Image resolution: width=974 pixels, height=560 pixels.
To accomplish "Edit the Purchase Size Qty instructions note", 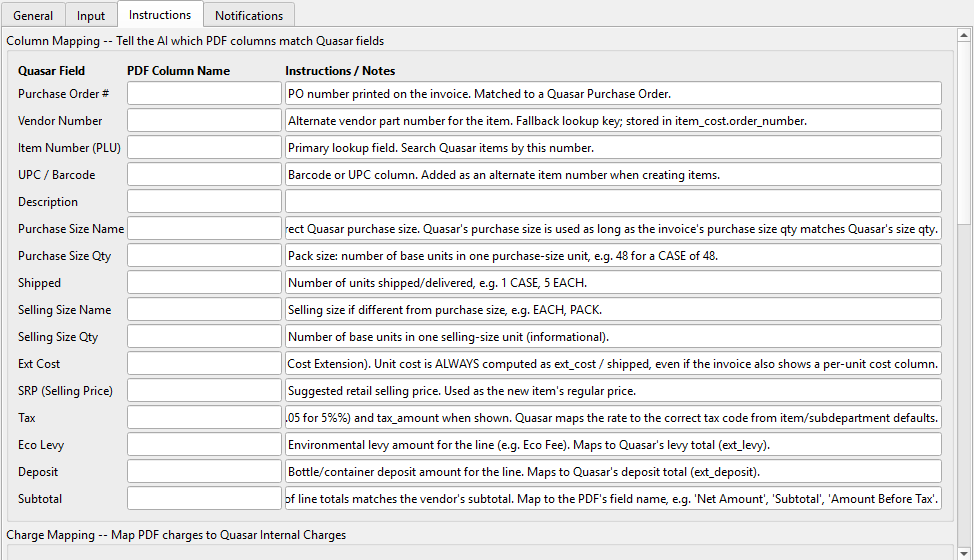I will (613, 256).
